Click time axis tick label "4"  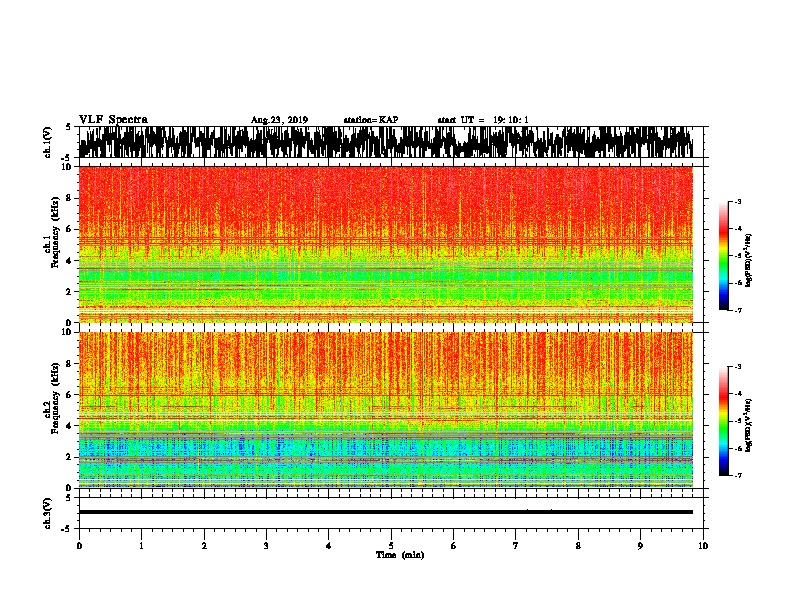[329, 546]
